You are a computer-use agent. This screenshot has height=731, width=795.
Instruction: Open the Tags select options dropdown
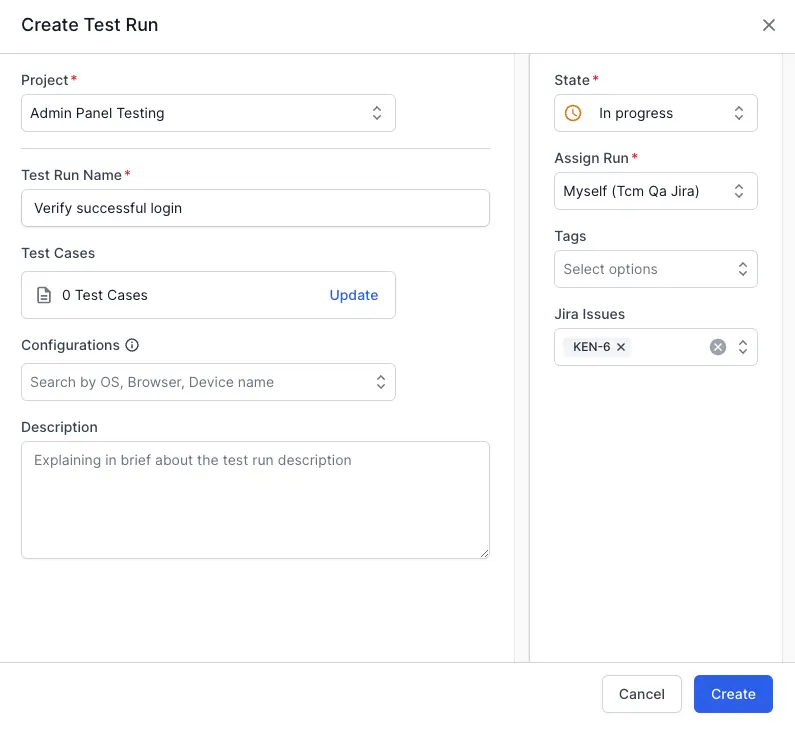(x=655, y=269)
